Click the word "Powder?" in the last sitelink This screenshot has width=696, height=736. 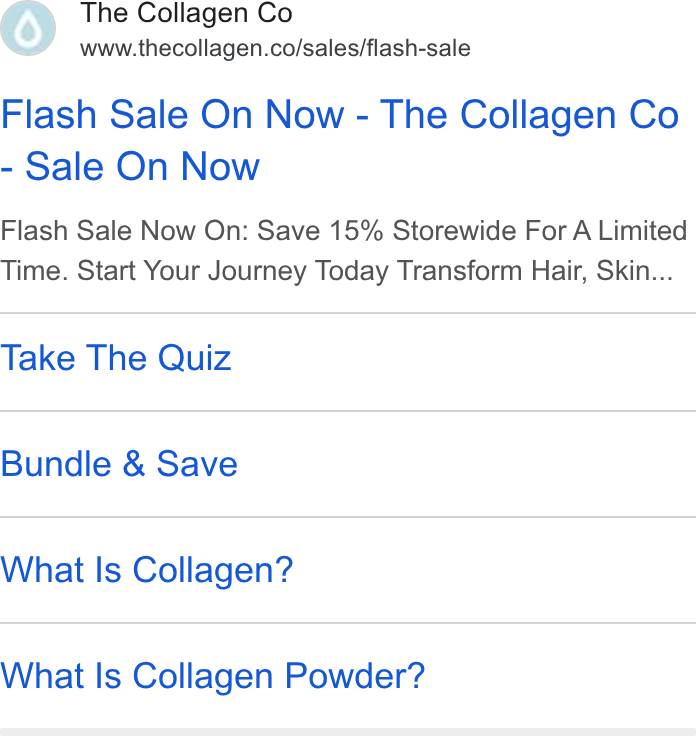pos(355,676)
